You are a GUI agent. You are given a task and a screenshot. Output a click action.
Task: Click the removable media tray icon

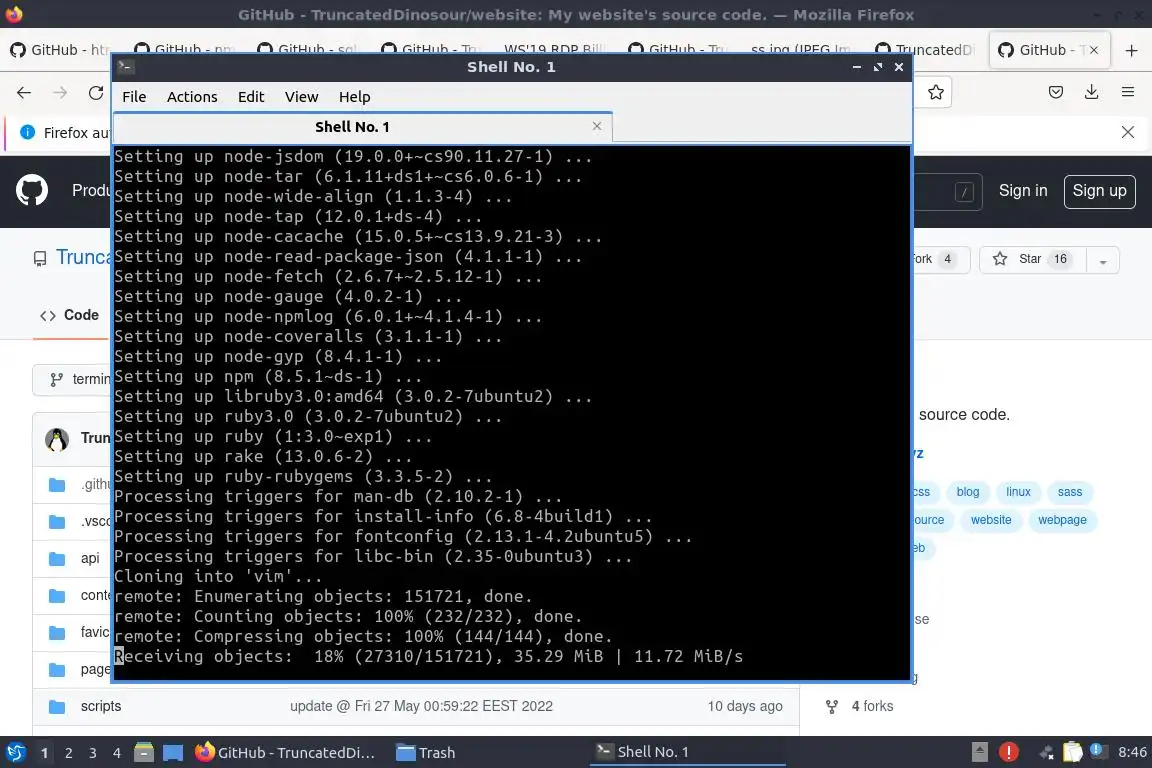coord(979,752)
